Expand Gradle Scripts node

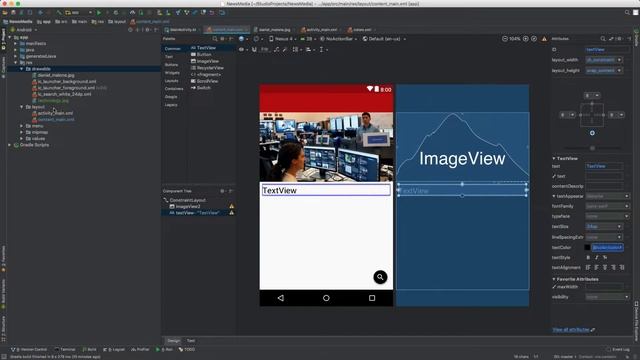point(10,145)
